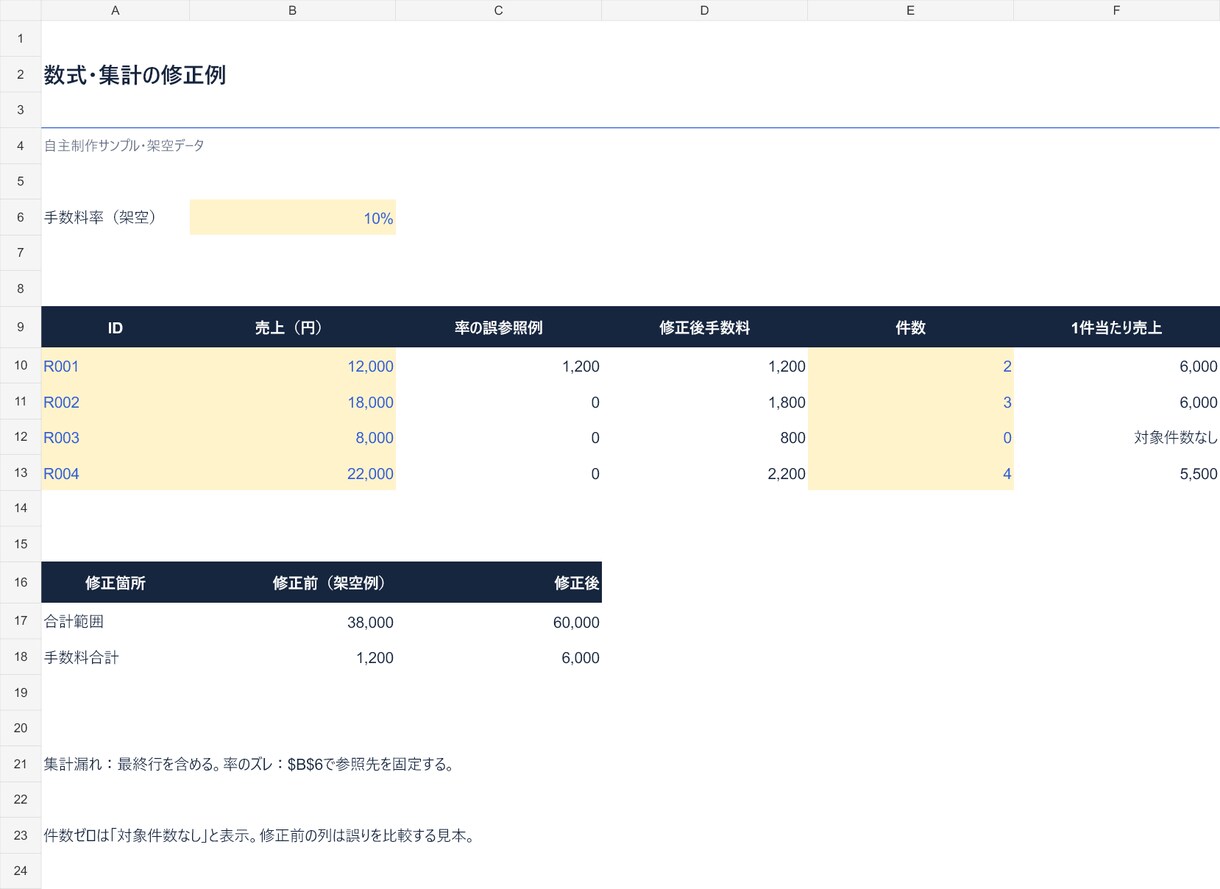Click the 22,000 sales cell for R004
This screenshot has height=889, width=1220.
pos(292,473)
